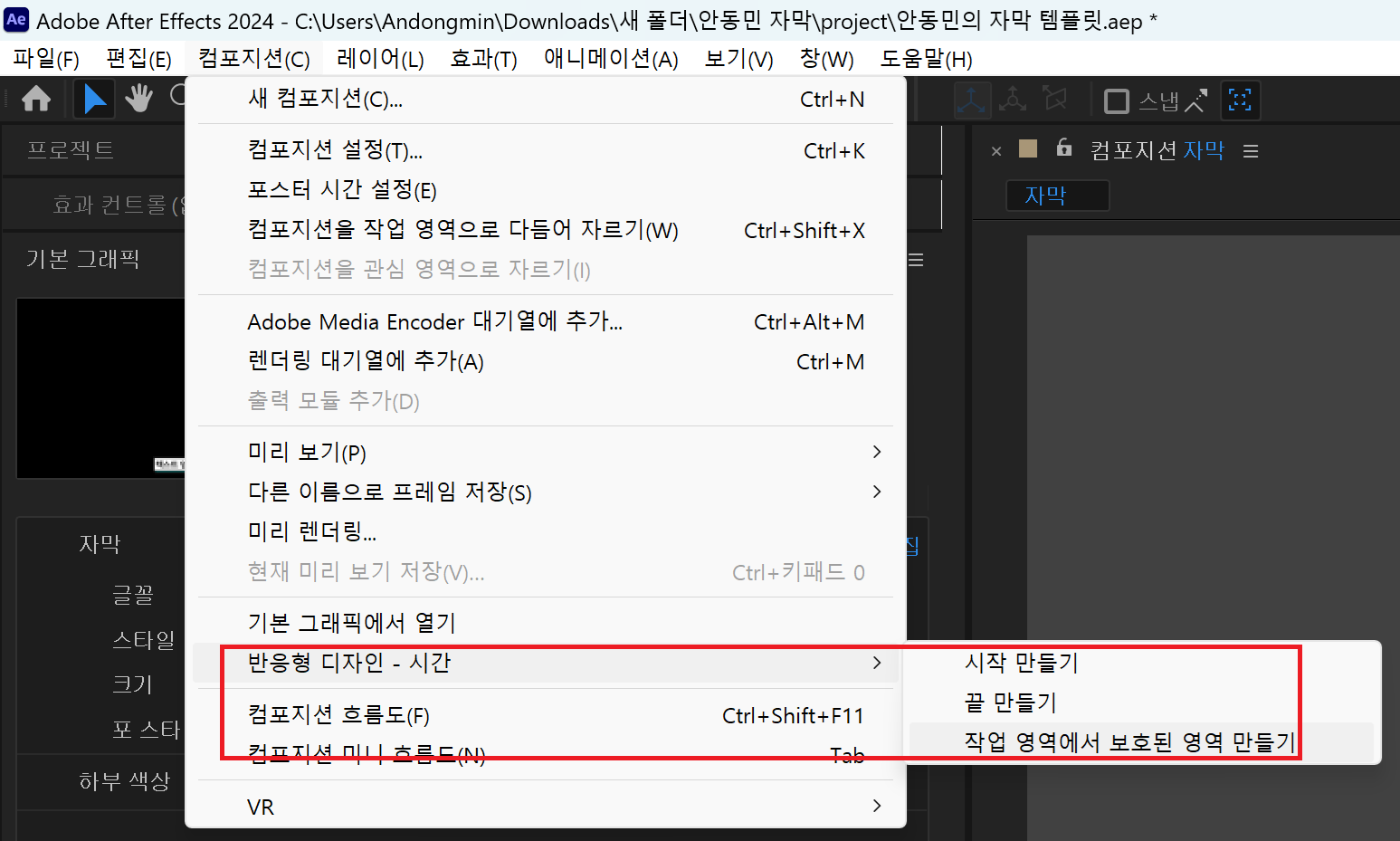
Task: Click the 자막 breadcrumb in the composition viewer
Action: tap(1046, 196)
